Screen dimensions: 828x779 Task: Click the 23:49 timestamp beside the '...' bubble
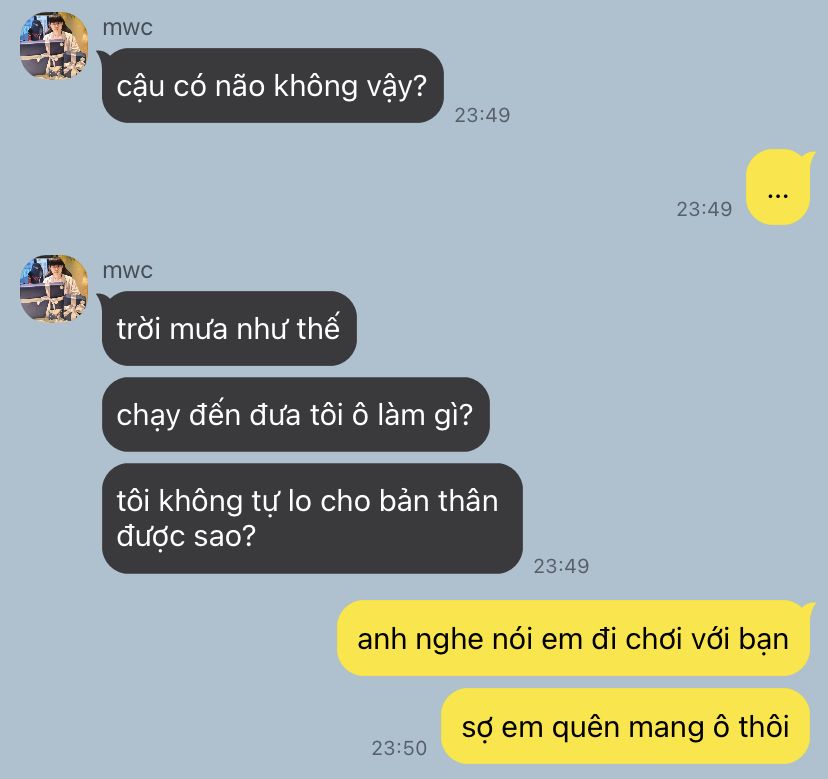(x=704, y=209)
